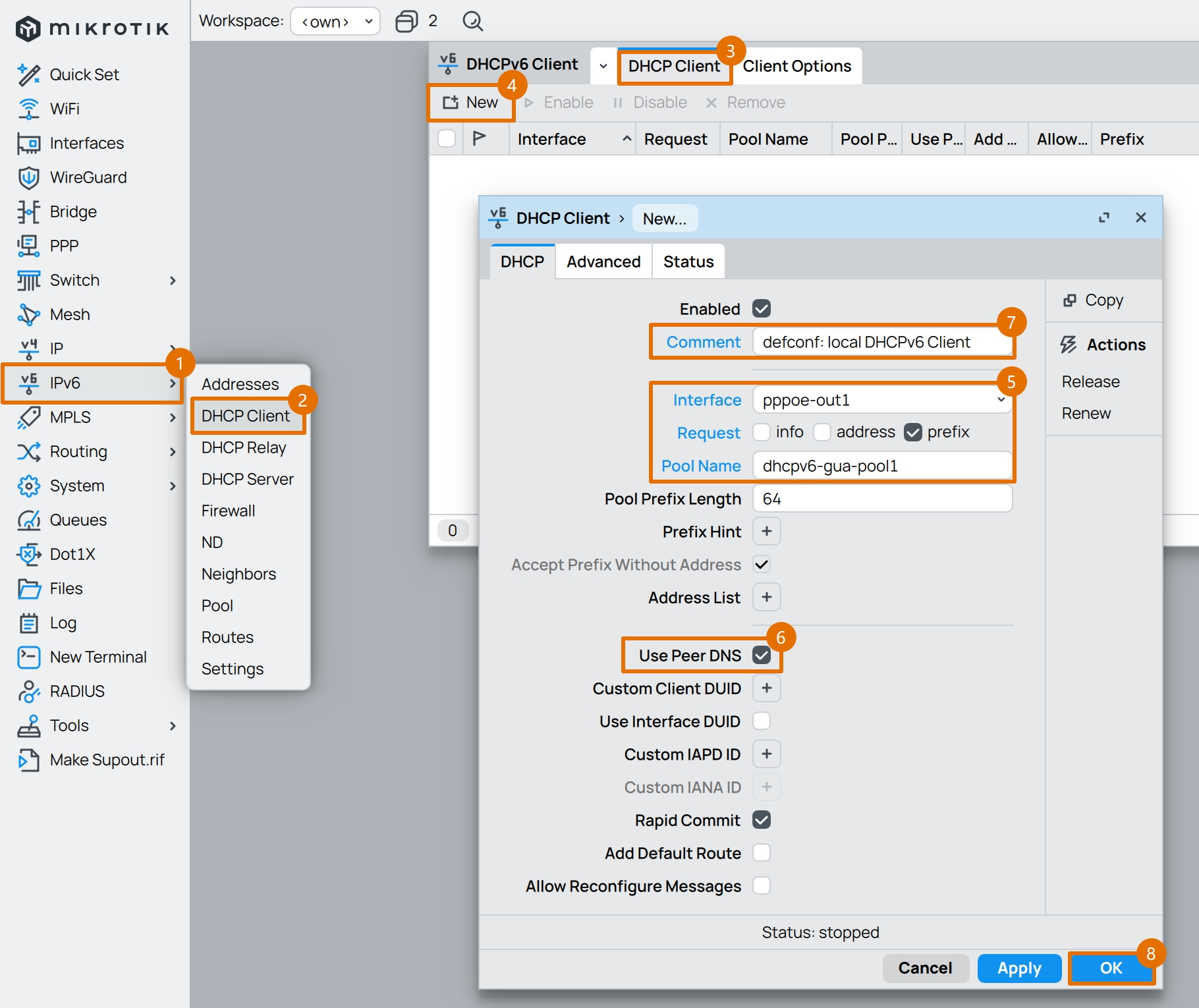This screenshot has height=1008, width=1199.
Task: Click the flag column header icon
Action: (x=480, y=138)
